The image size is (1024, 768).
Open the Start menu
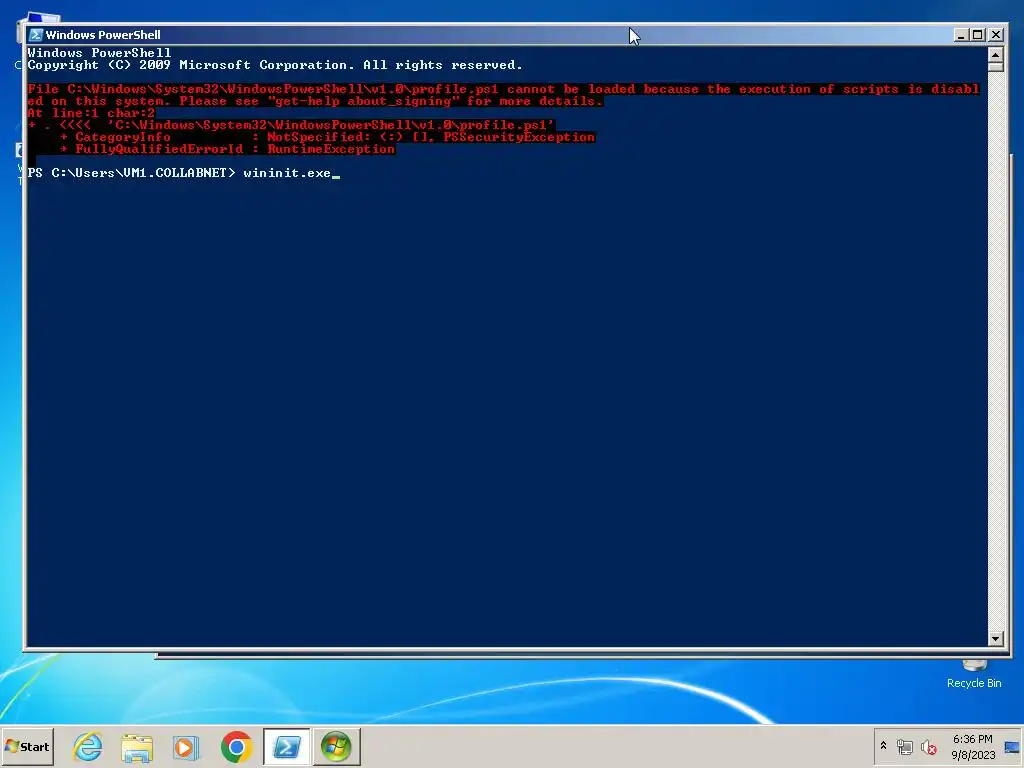[x=27, y=746]
